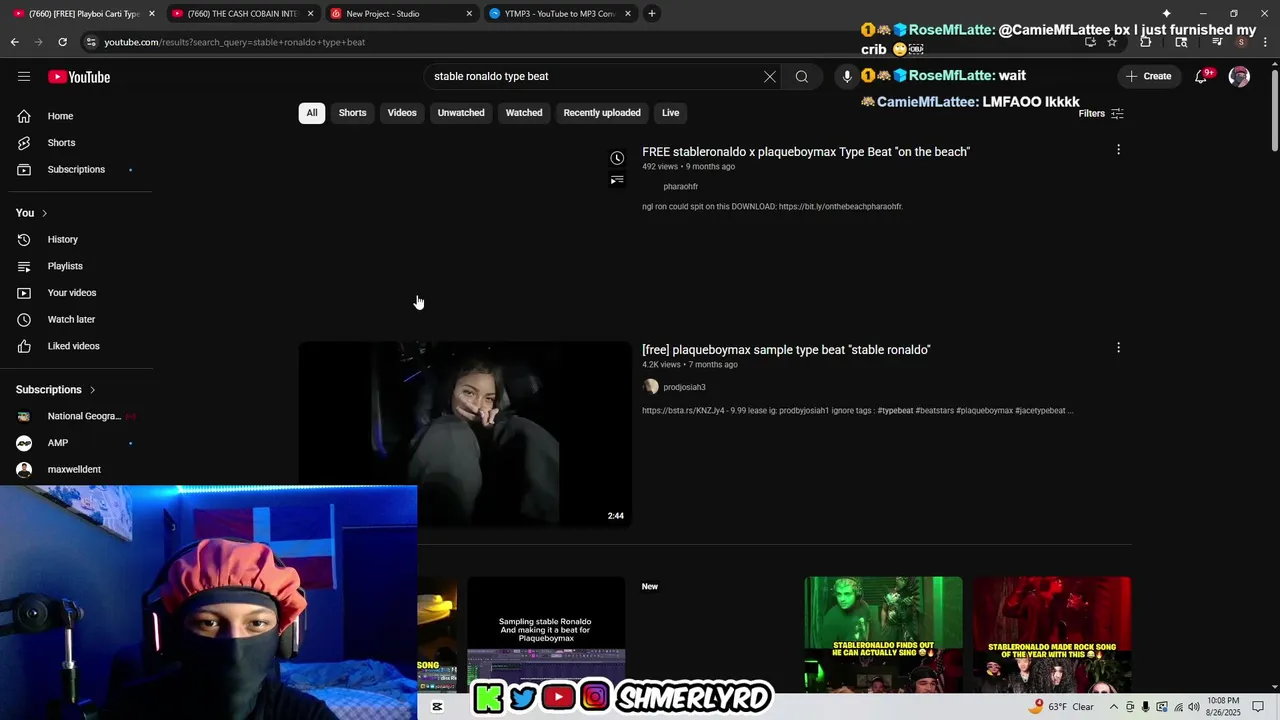The height and width of the screenshot is (720, 1280).
Task: Open more options for "on the beach" video
Action: coord(1118,150)
